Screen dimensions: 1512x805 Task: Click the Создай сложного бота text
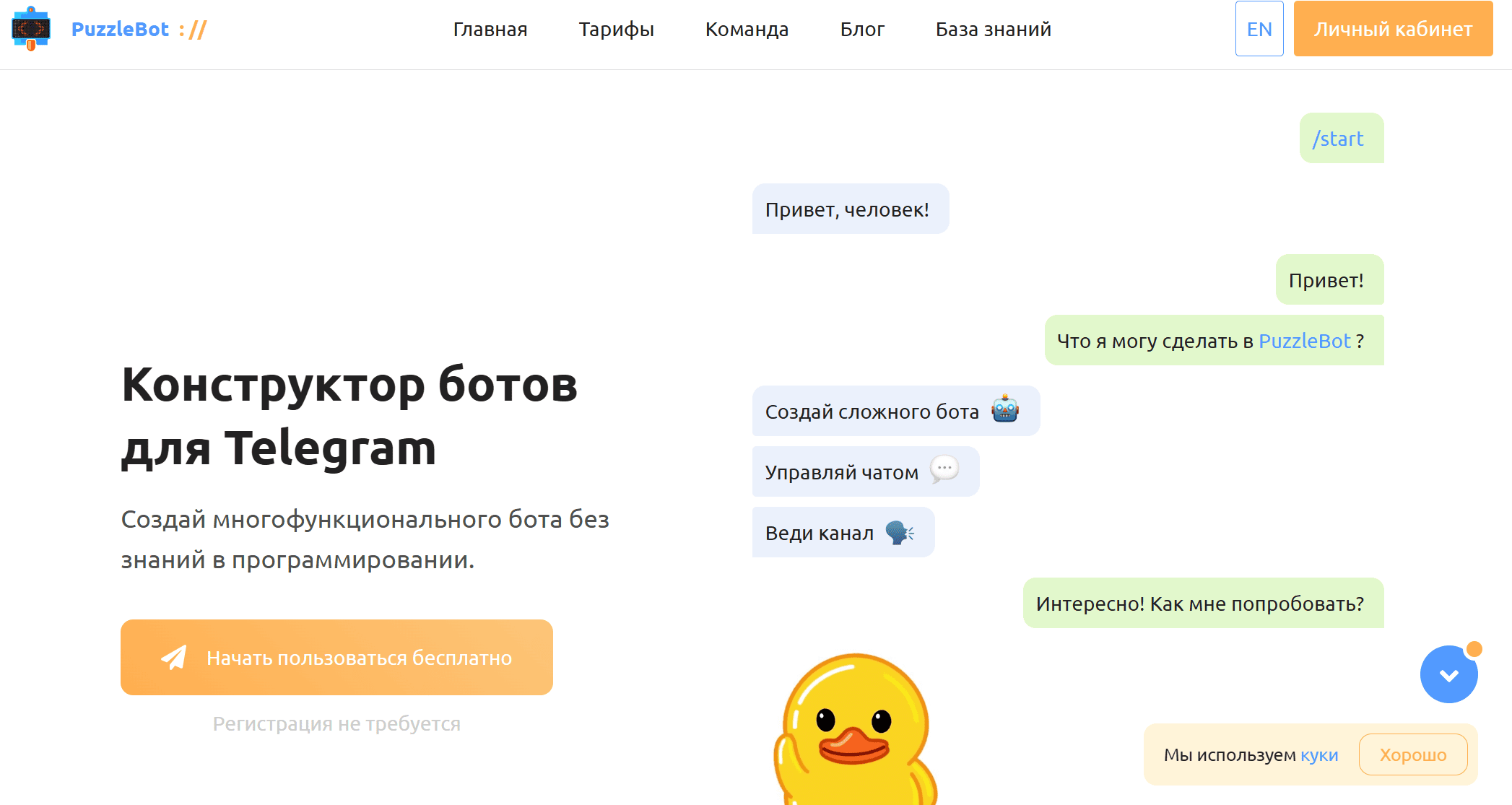pos(872,412)
